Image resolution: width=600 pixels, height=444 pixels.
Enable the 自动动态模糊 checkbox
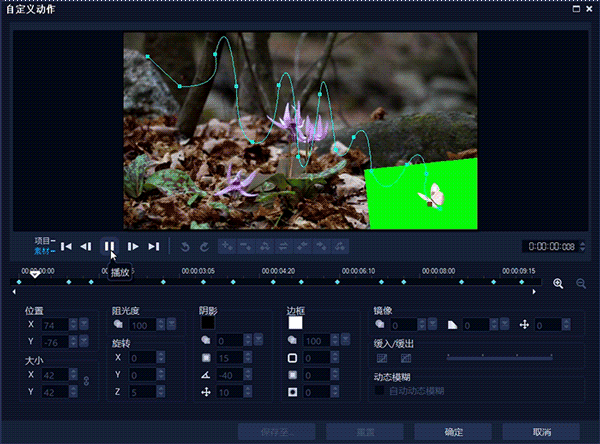pyautogui.click(x=379, y=390)
